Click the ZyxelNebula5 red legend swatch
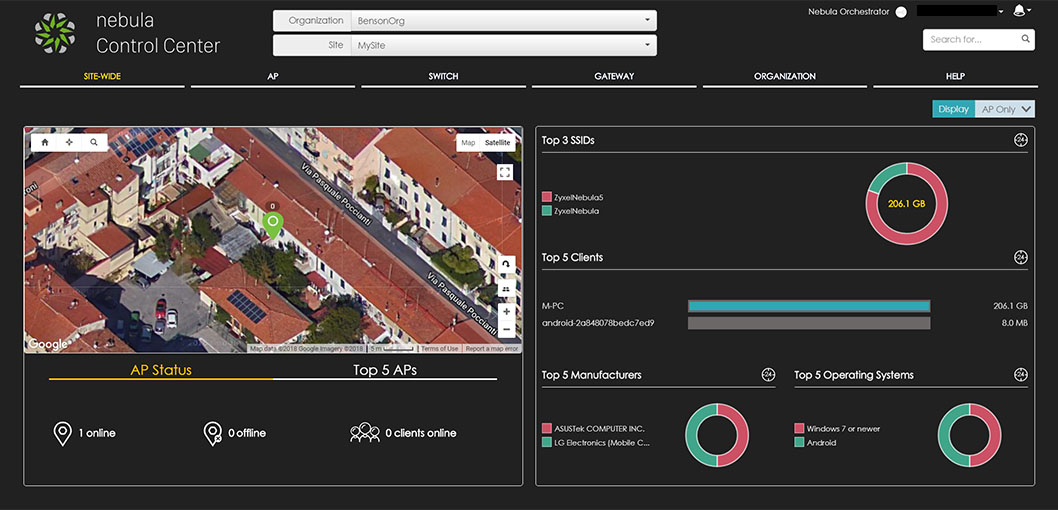 pos(547,198)
